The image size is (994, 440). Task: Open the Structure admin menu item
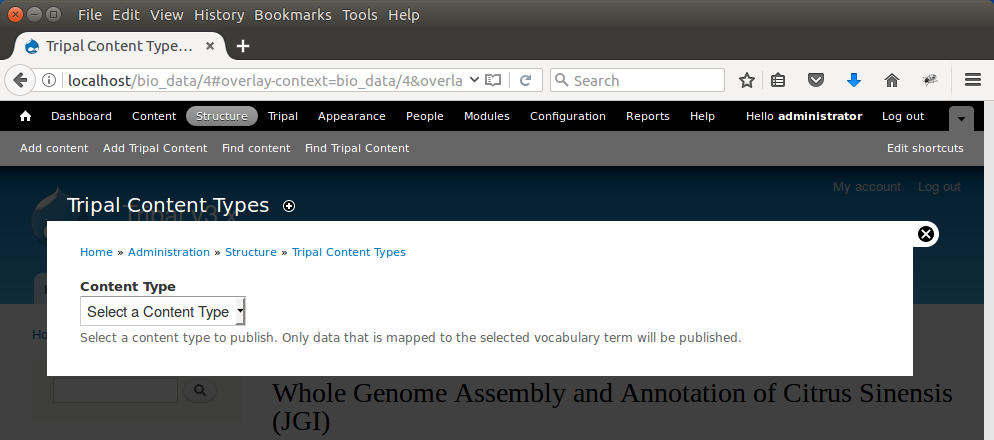point(222,116)
